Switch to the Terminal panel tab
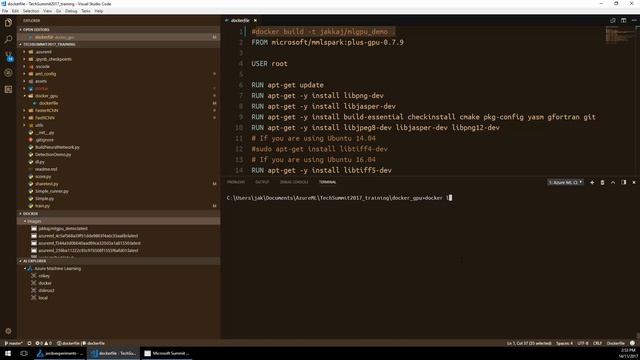Screen dimensions: 640x360 [x=327, y=182]
